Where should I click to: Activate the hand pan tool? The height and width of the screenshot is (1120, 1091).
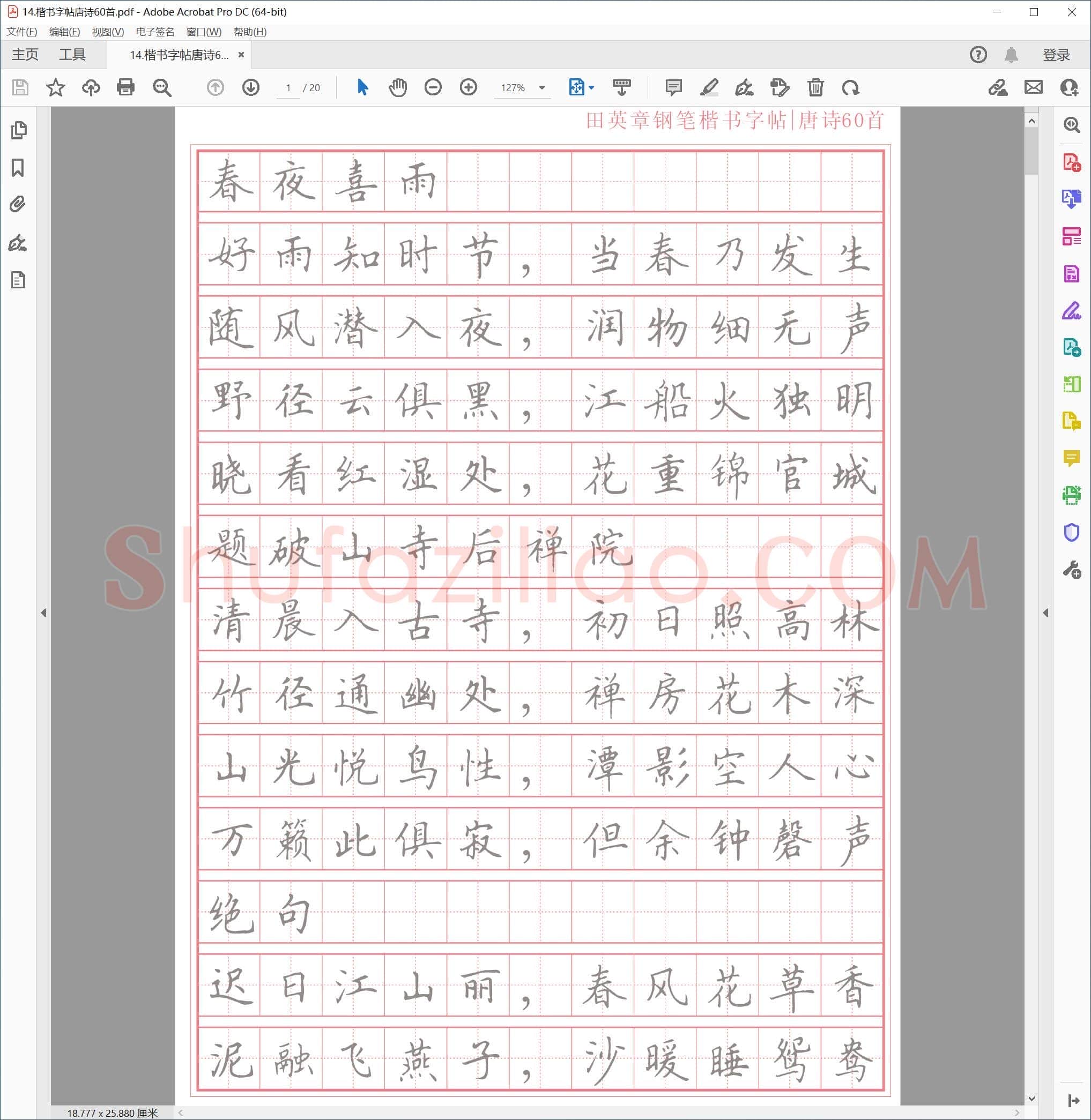tap(398, 88)
